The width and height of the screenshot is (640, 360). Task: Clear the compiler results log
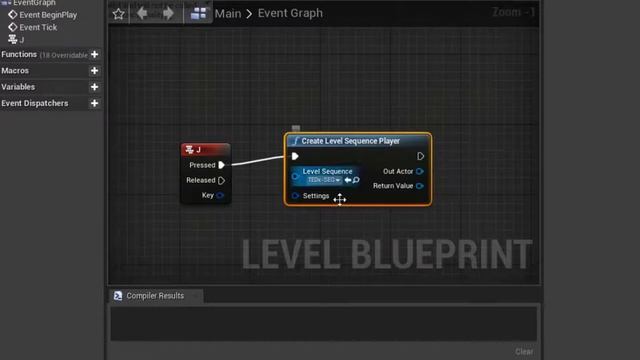tap(524, 351)
